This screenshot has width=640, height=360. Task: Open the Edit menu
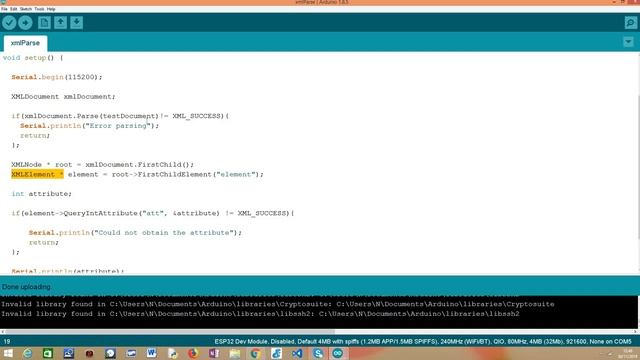click(x=13, y=9)
